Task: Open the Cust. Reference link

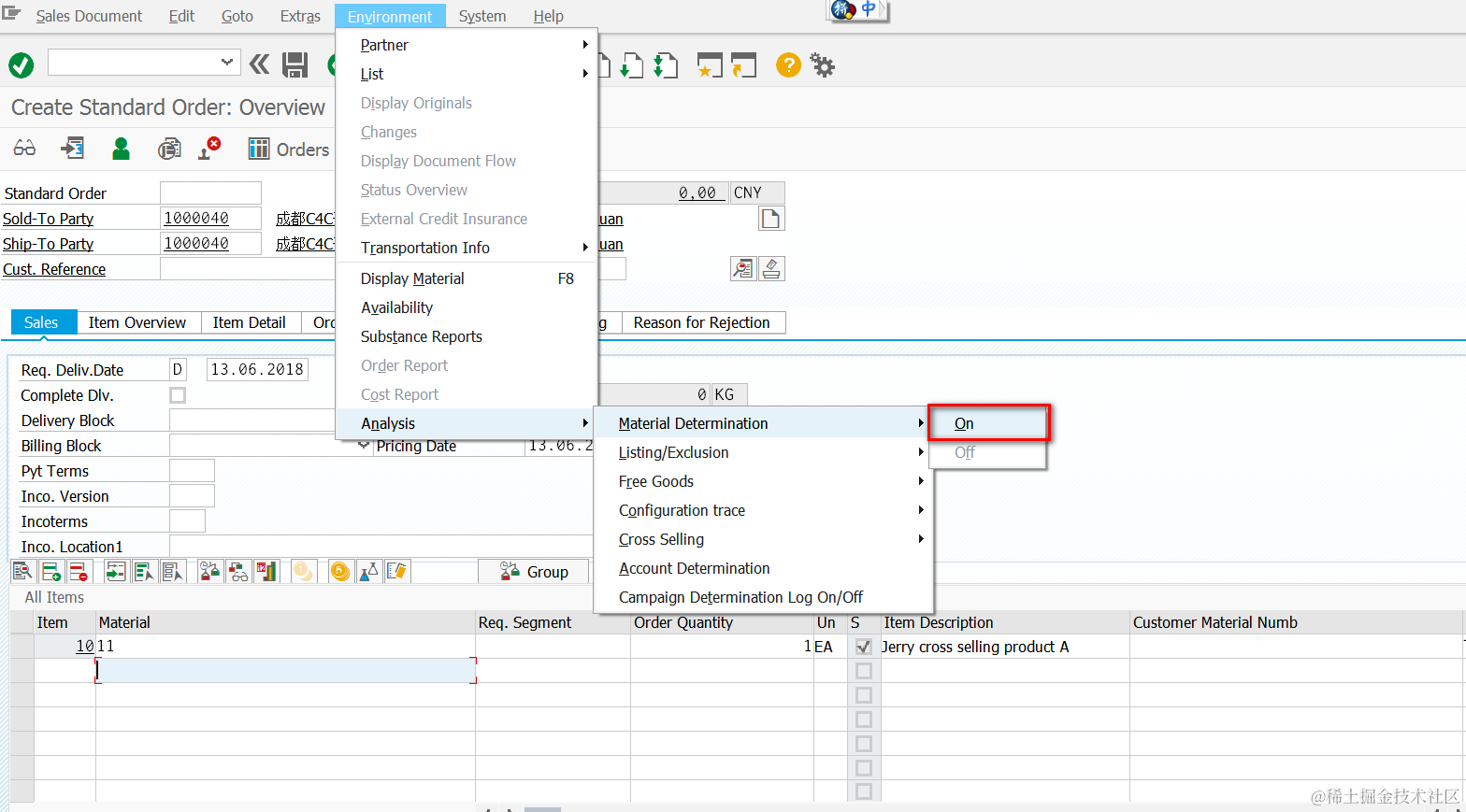Action: 54,269
